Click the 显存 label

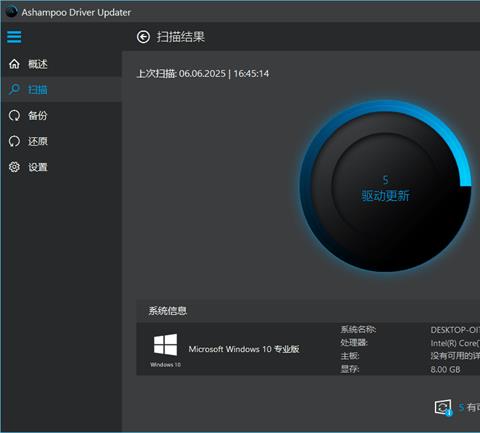[350, 369]
